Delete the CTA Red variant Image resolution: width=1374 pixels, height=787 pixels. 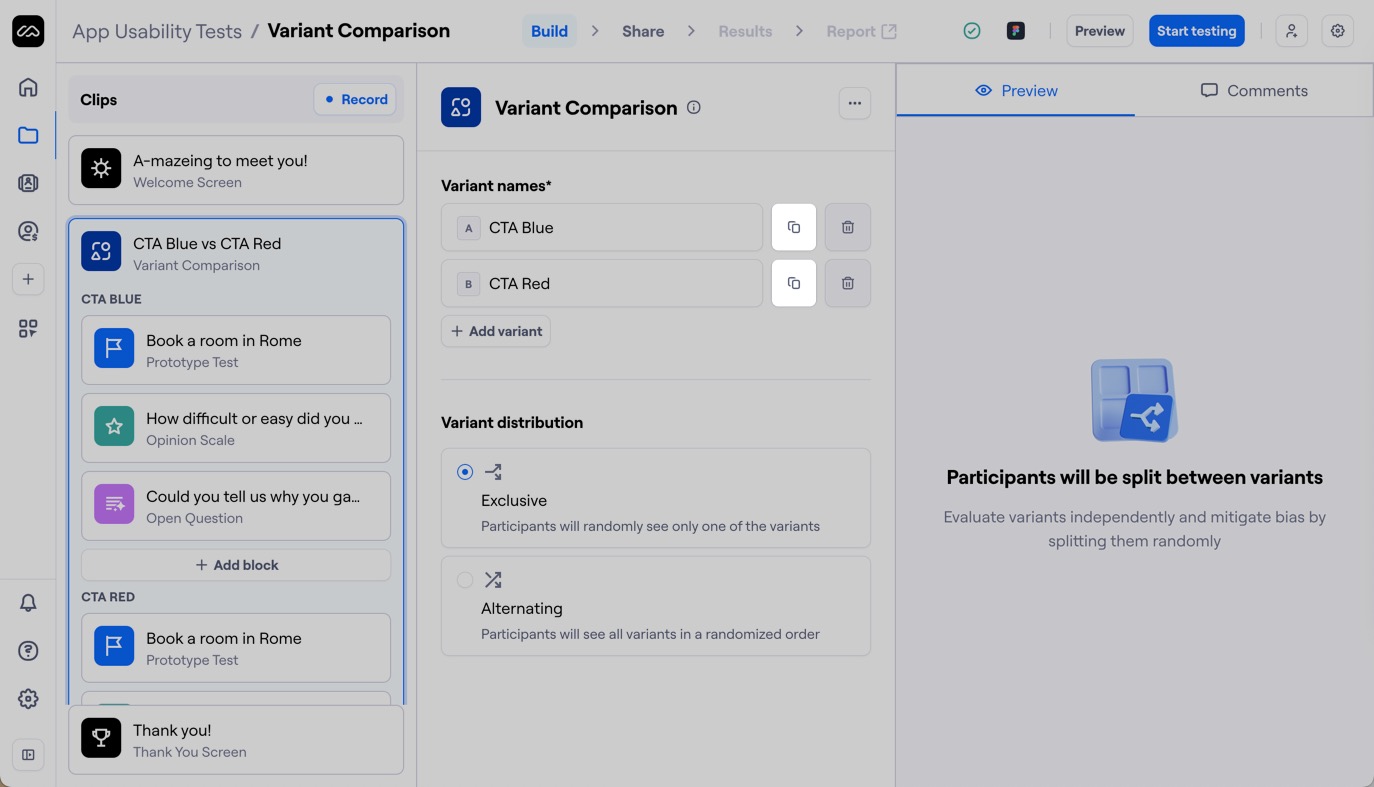(x=847, y=283)
